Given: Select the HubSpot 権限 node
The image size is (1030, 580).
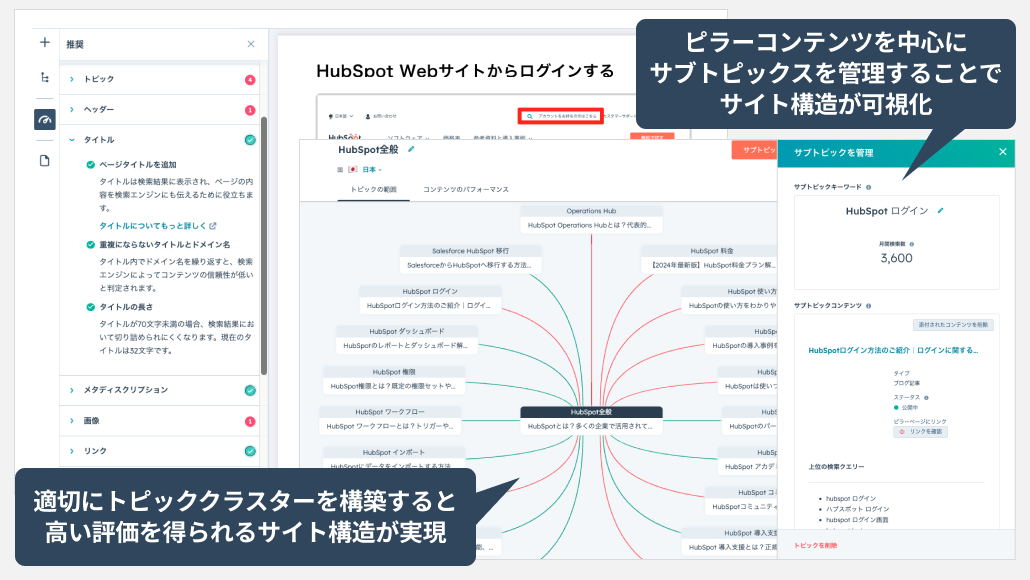Looking at the screenshot, I should (394, 379).
